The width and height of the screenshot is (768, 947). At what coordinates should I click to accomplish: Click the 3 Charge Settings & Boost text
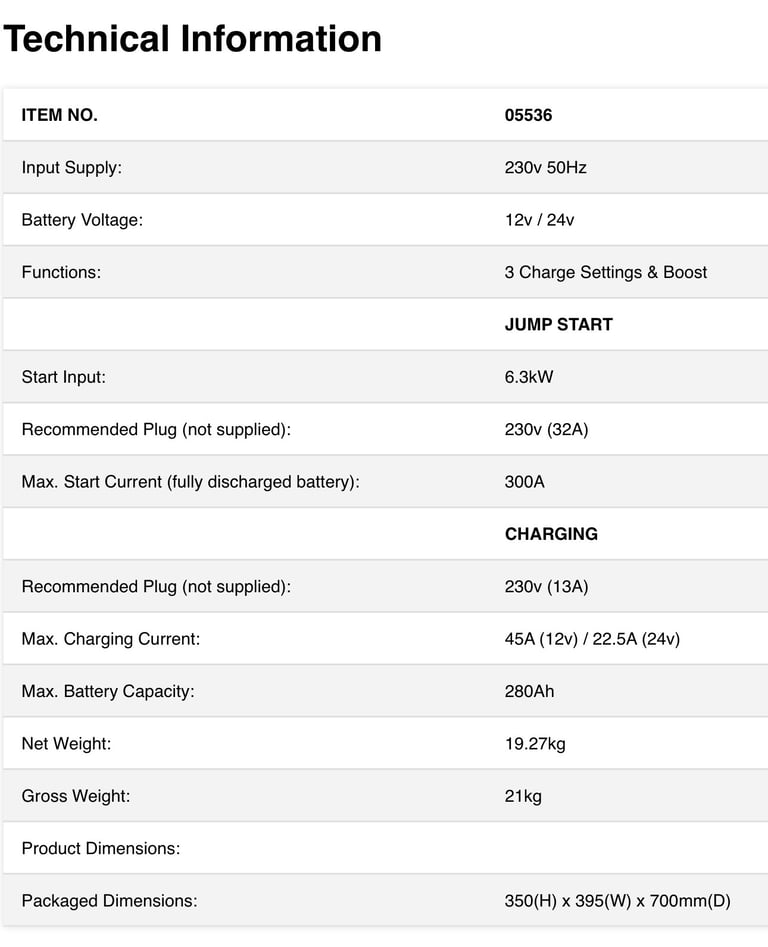[x=606, y=272]
